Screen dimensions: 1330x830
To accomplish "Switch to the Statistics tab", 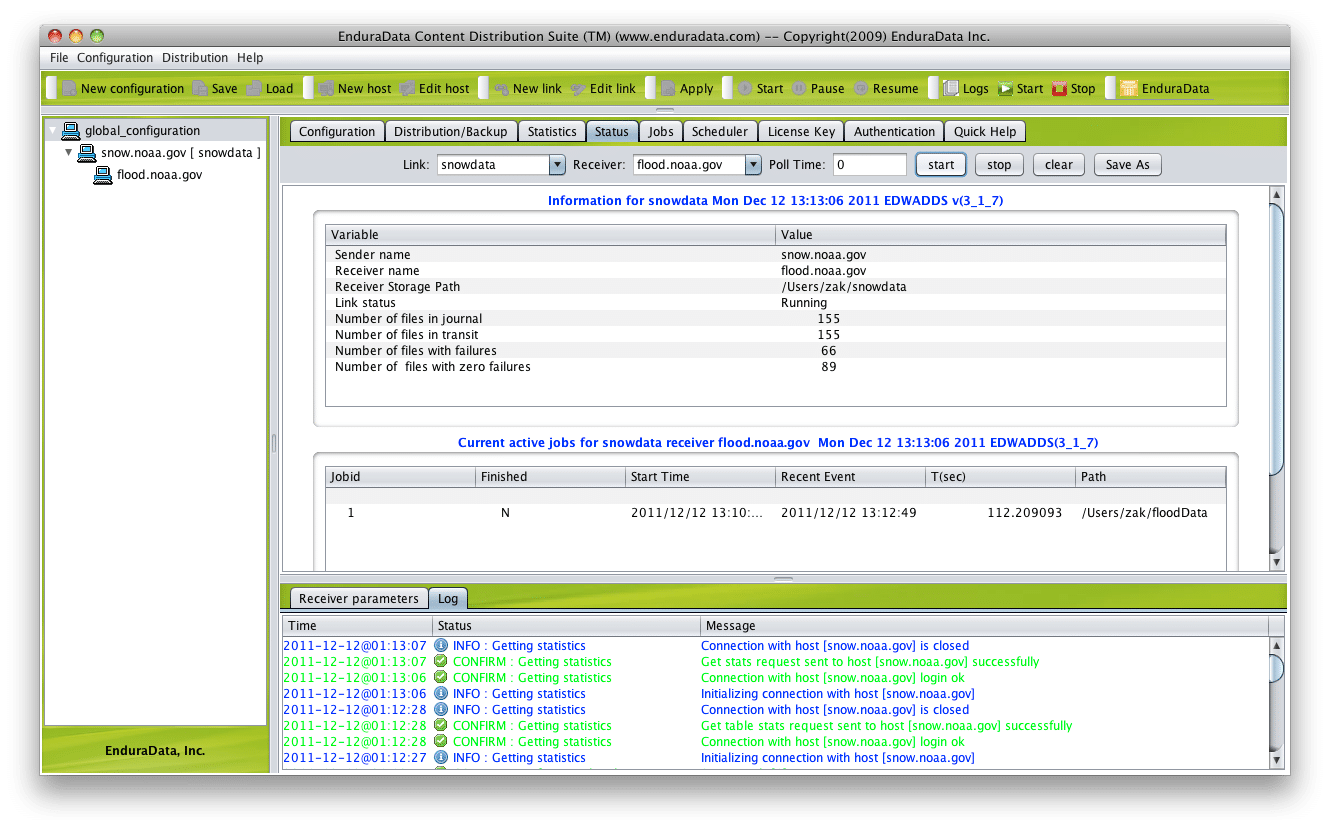I will (552, 132).
